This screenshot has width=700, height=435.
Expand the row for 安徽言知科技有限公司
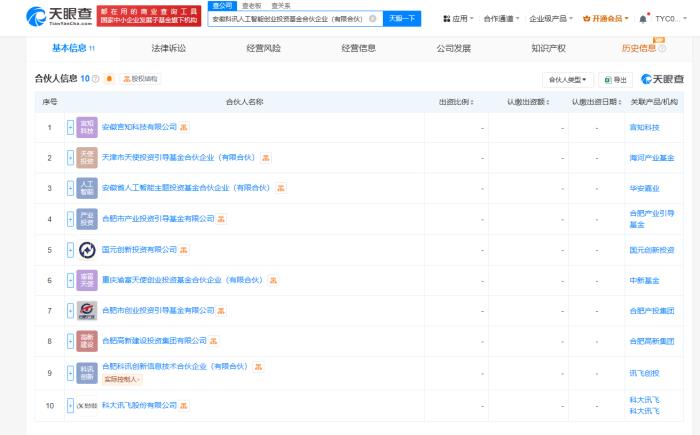(x=70, y=127)
